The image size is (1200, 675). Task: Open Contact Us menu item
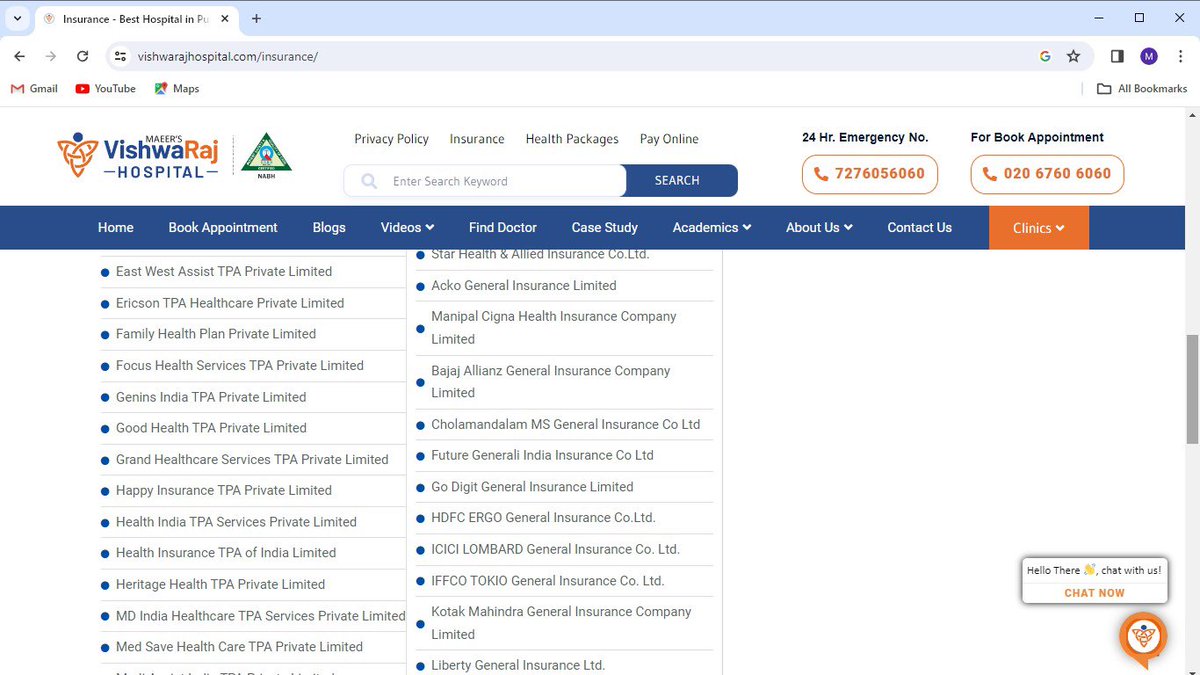click(x=919, y=227)
